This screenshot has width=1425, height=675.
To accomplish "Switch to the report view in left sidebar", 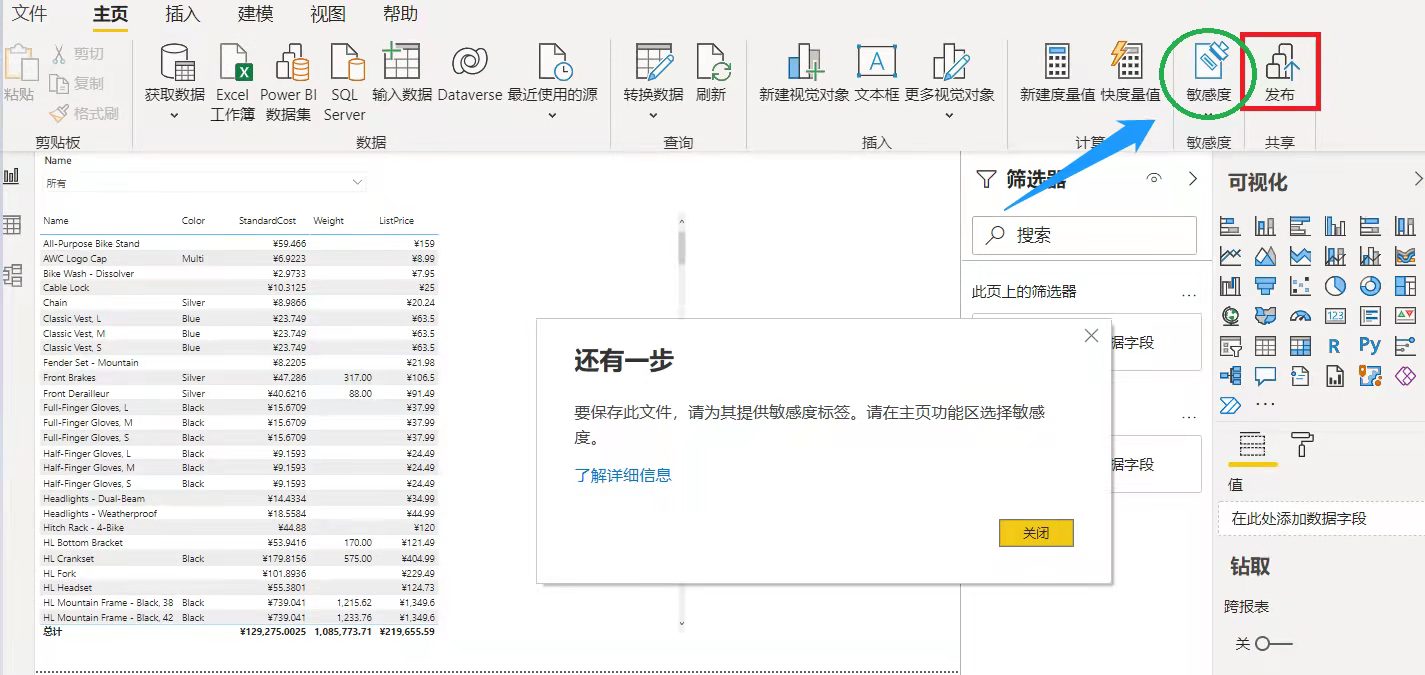I will 12,176.
